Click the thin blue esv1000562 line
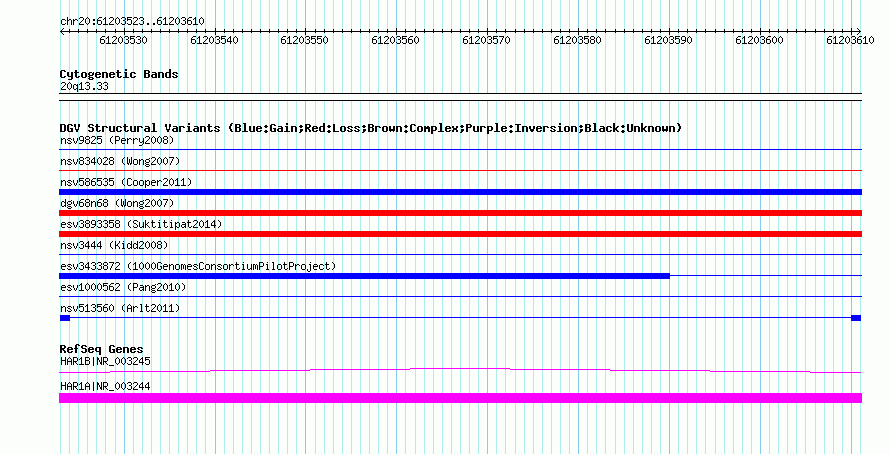Viewport: 890px width, 454px height. click(460, 297)
